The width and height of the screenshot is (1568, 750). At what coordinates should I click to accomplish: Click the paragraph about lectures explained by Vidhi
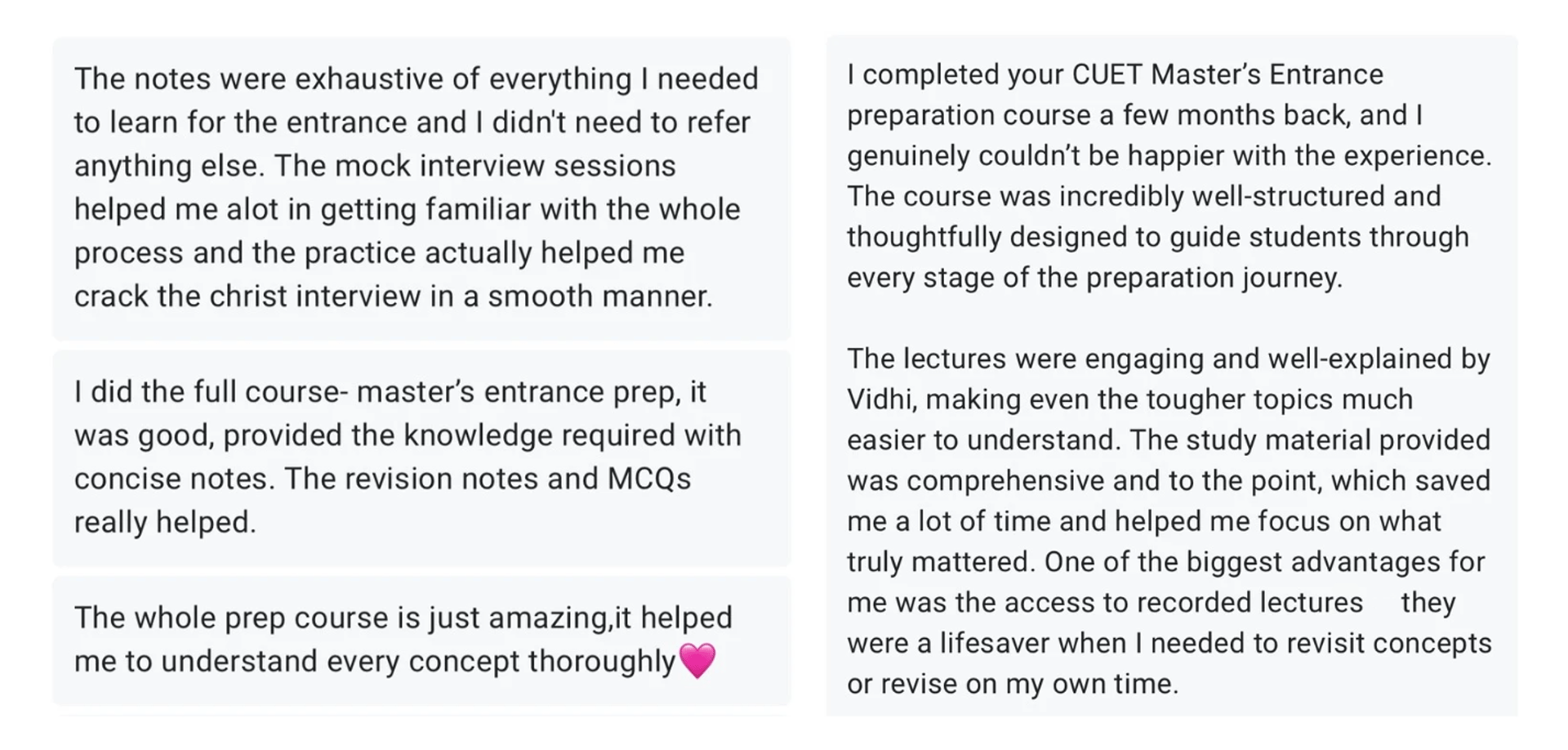pos(1169,520)
